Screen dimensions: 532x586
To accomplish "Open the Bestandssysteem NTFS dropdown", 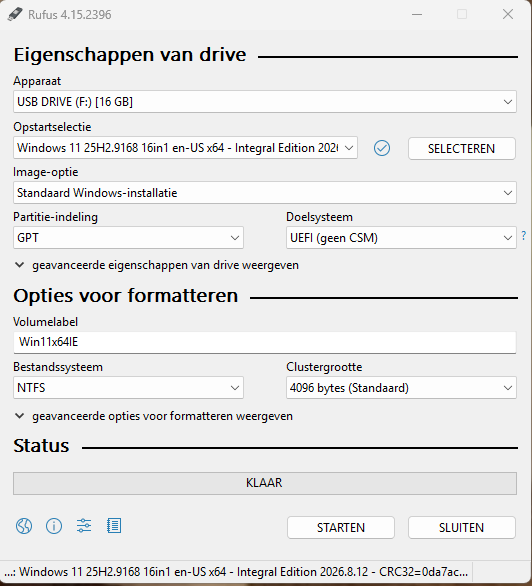I will [128, 388].
